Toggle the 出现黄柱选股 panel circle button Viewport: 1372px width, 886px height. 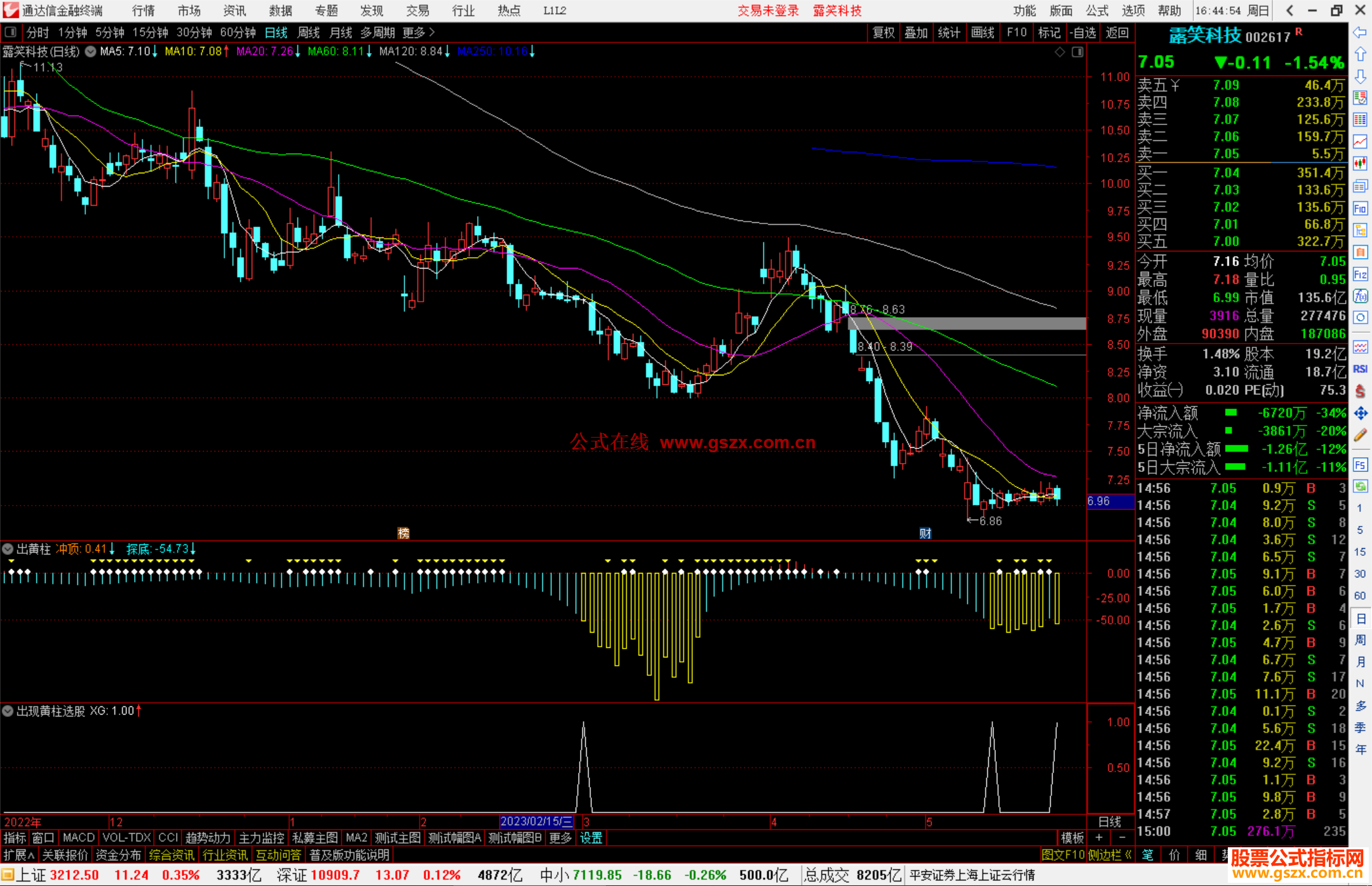8,711
